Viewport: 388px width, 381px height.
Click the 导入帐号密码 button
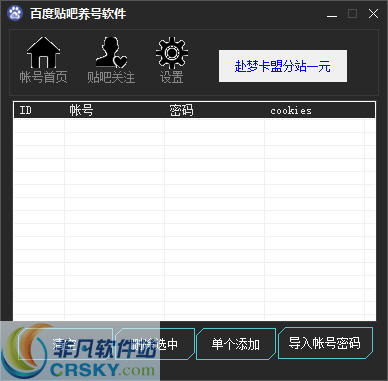[325, 343]
